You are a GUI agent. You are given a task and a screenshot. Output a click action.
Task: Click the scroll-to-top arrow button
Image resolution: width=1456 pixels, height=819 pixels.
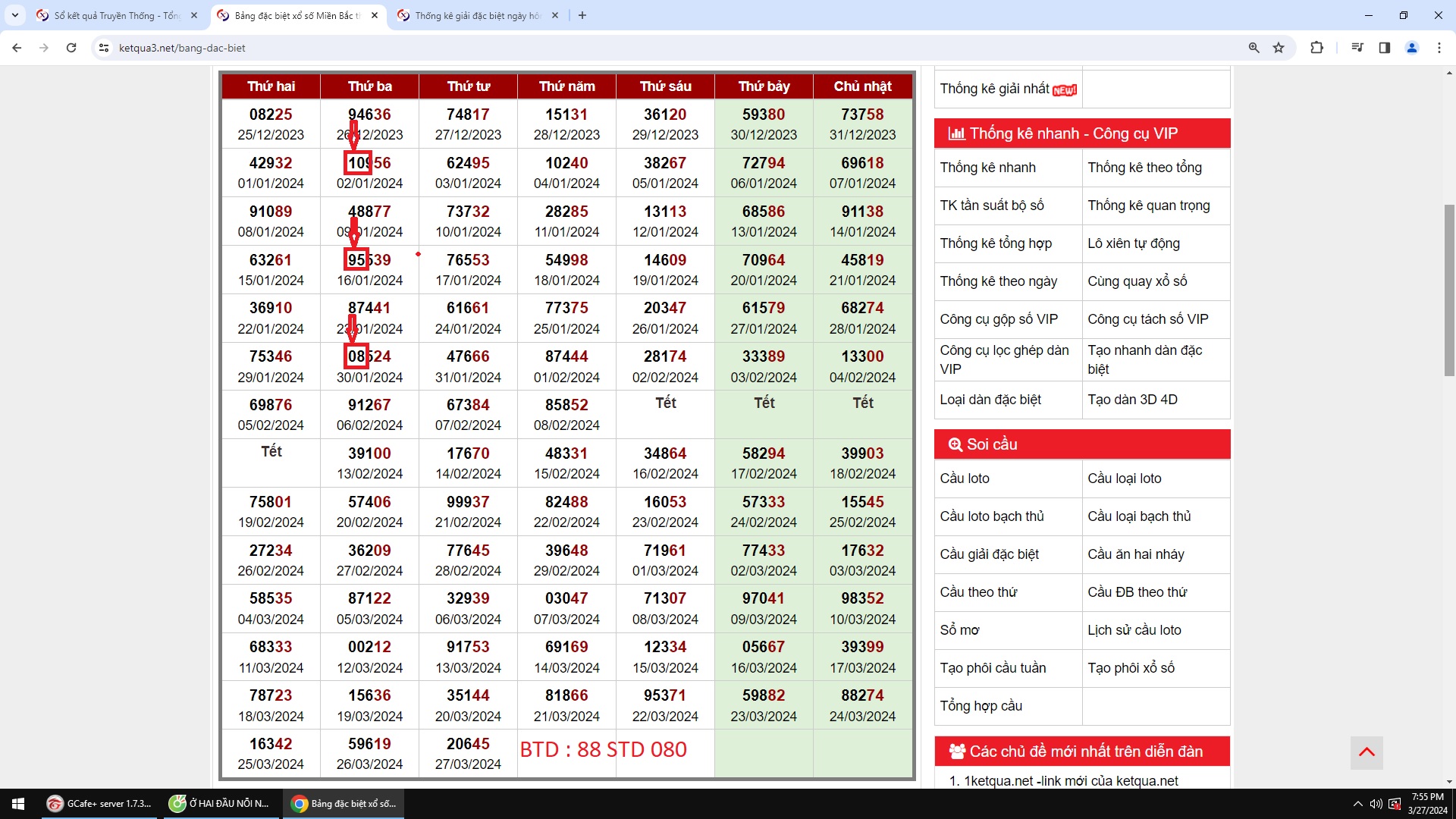coord(1367,752)
